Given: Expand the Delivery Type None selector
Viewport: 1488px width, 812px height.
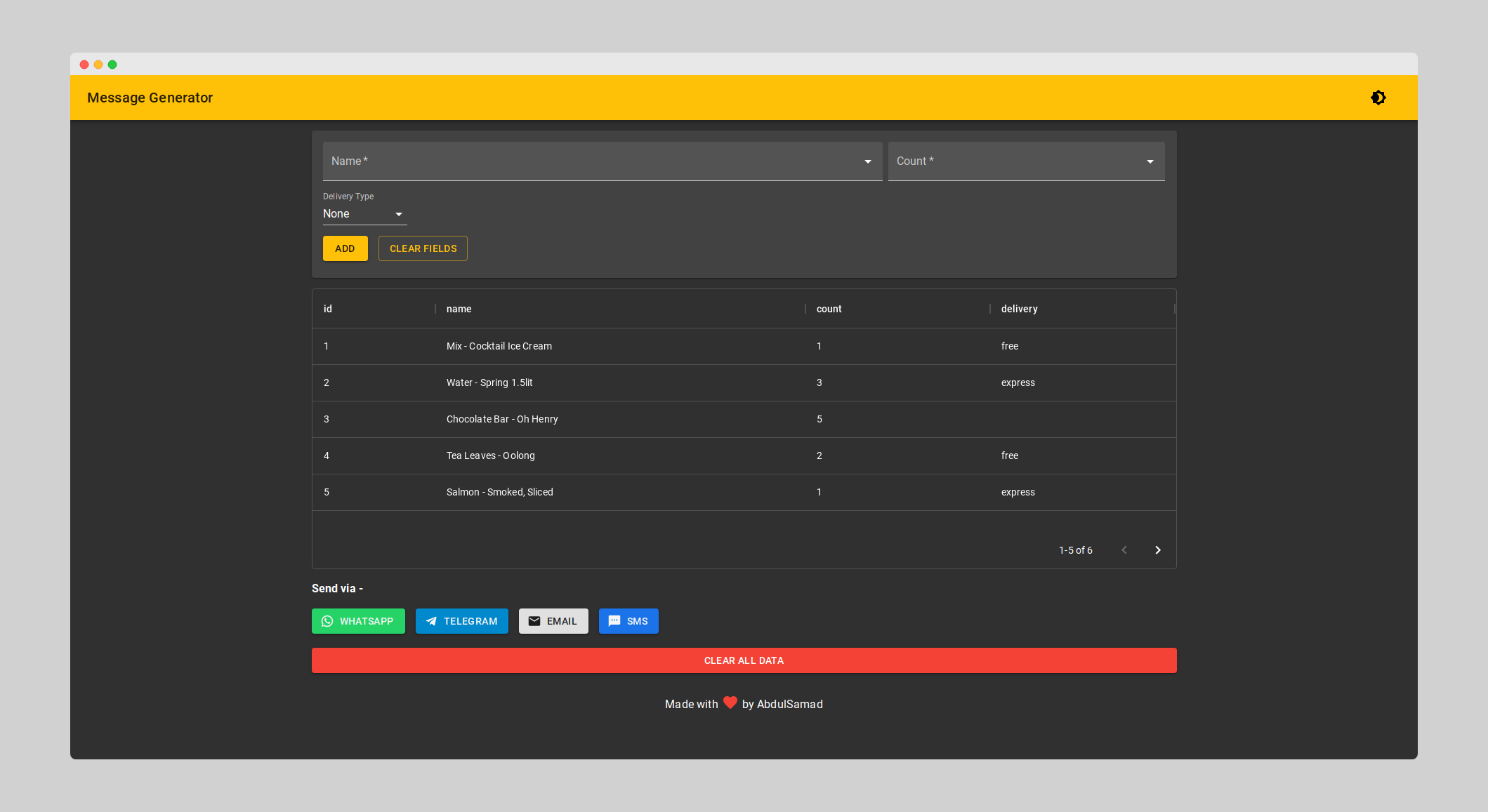Looking at the screenshot, I should [365, 214].
